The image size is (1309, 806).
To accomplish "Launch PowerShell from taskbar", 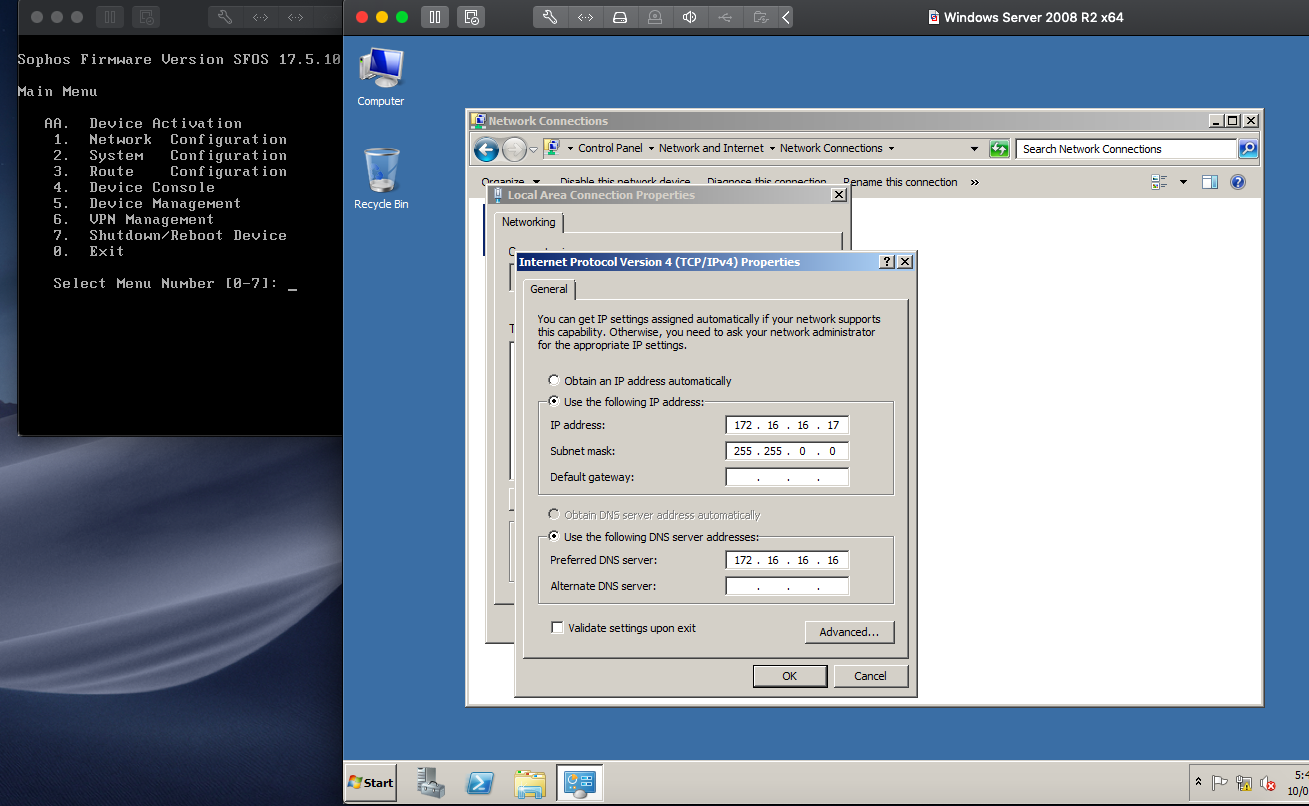I will [481, 783].
